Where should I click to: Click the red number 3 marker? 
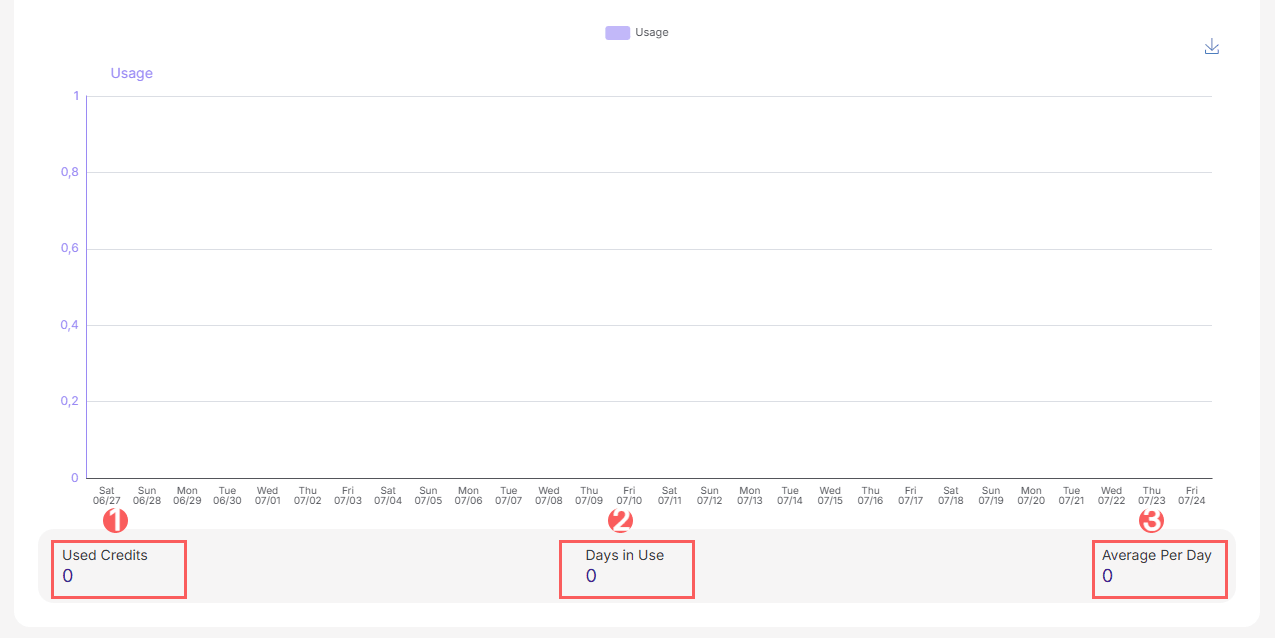[x=1152, y=520]
